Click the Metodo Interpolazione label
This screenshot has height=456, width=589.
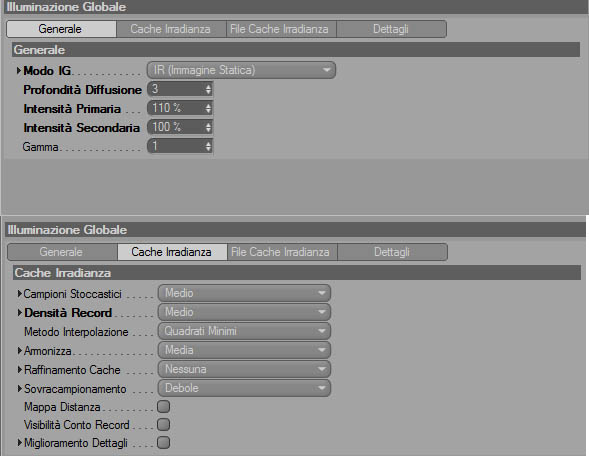point(76,332)
